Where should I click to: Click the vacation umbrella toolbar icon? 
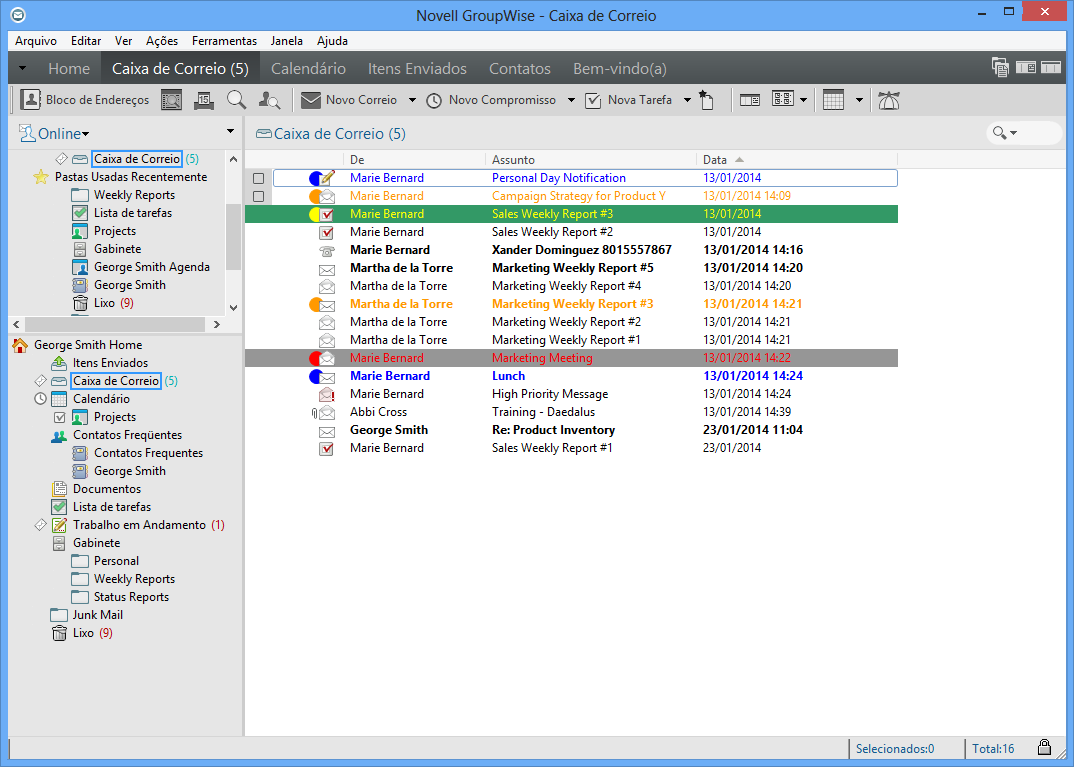[x=888, y=100]
